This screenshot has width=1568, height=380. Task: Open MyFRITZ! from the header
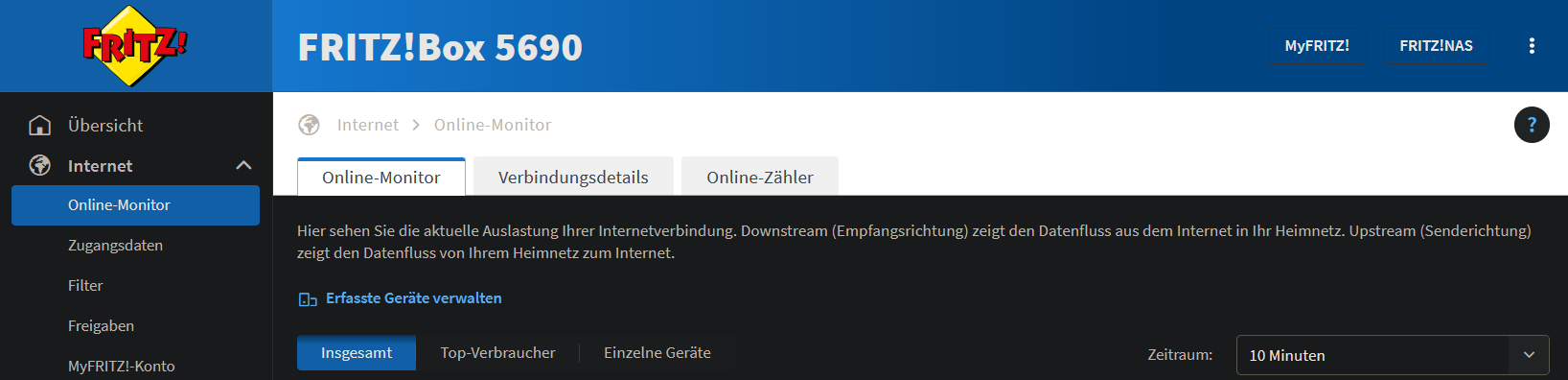tap(1317, 46)
